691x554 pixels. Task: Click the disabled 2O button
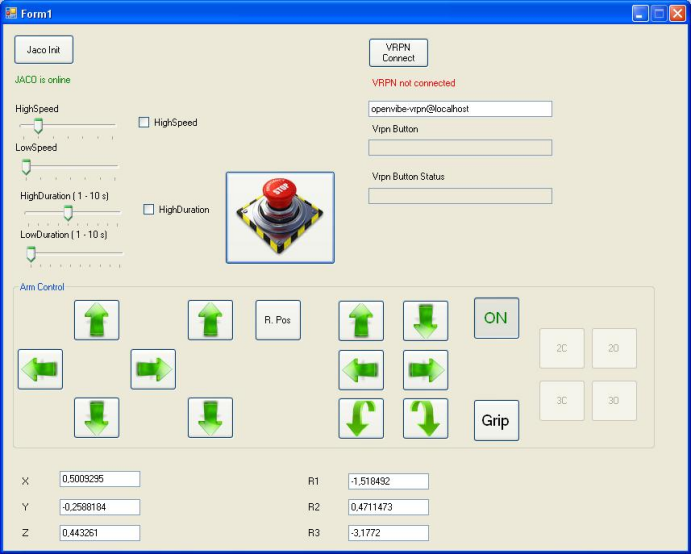(614, 348)
